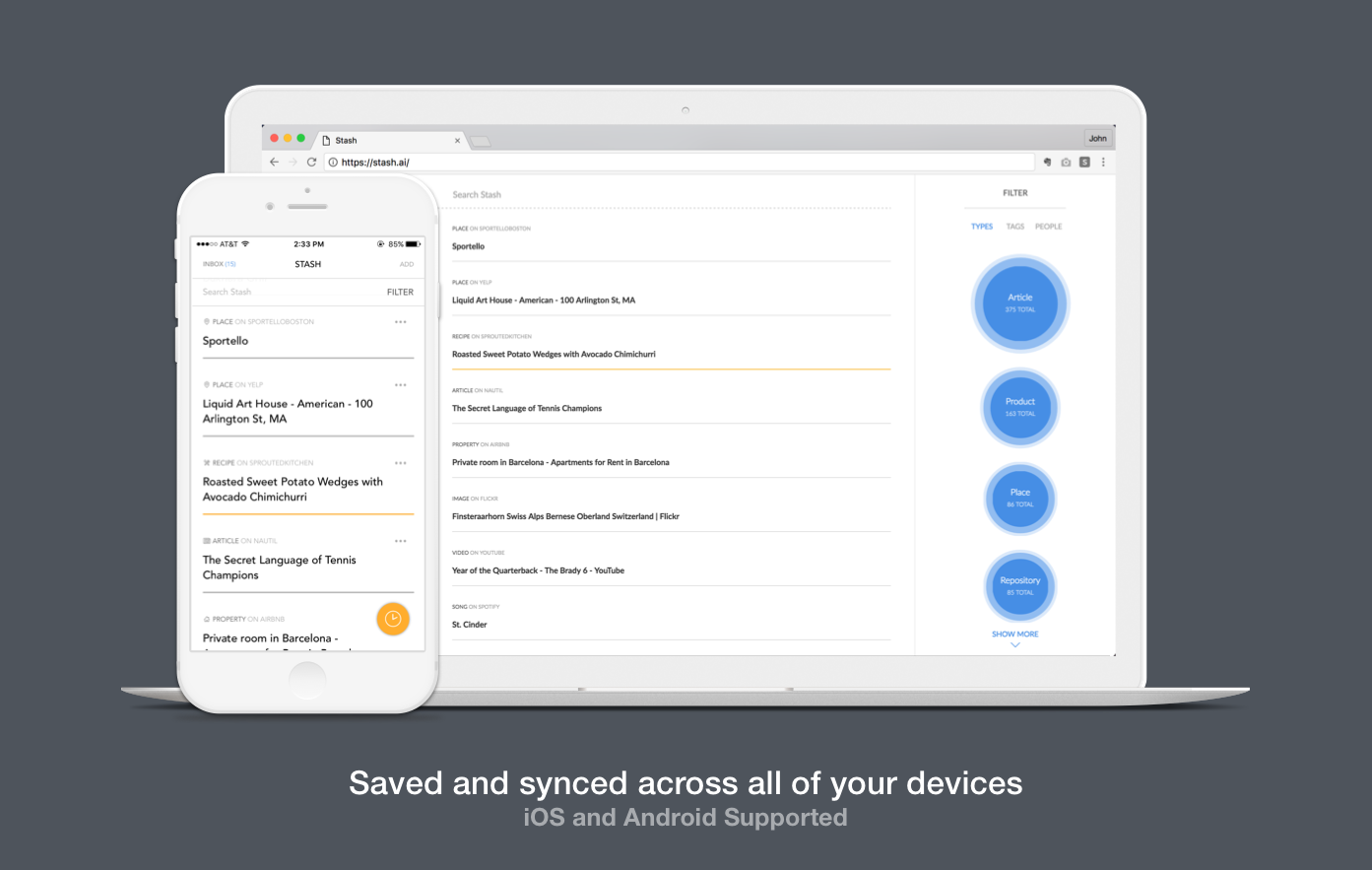
Task: Switch to TAGS filter tab
Action: pos(1015,227)
